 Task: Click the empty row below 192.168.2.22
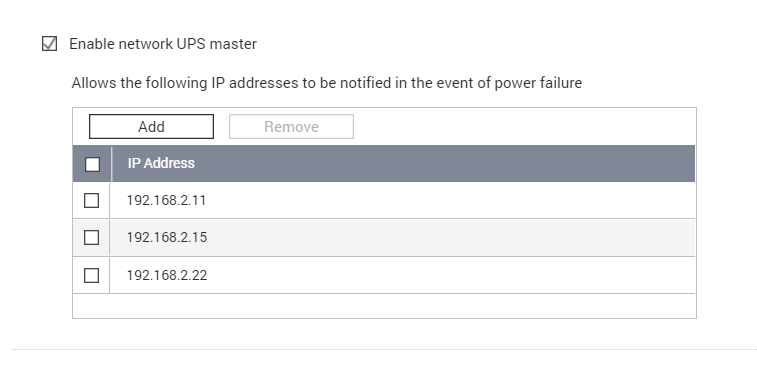(x=384, y=306)
